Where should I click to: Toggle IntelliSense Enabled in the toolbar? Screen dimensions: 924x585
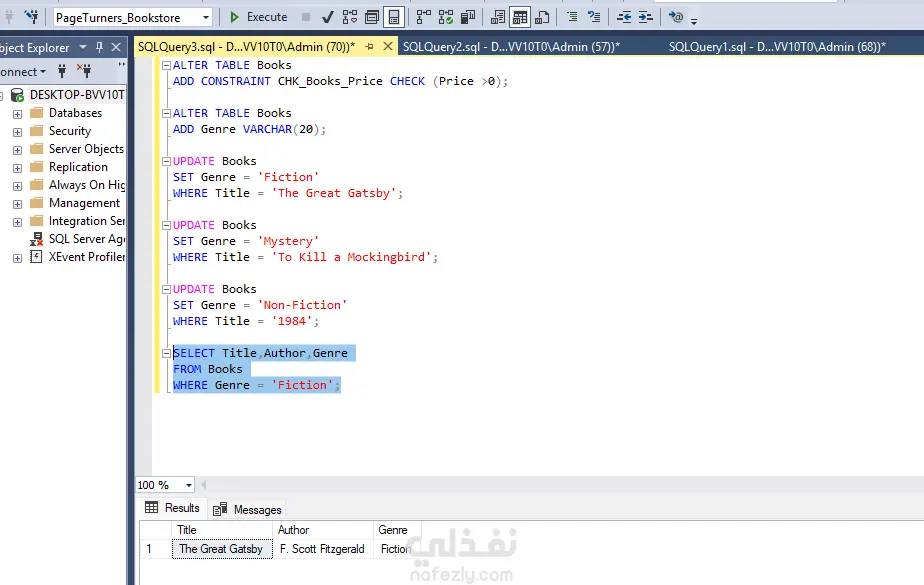tap(394, 17)
